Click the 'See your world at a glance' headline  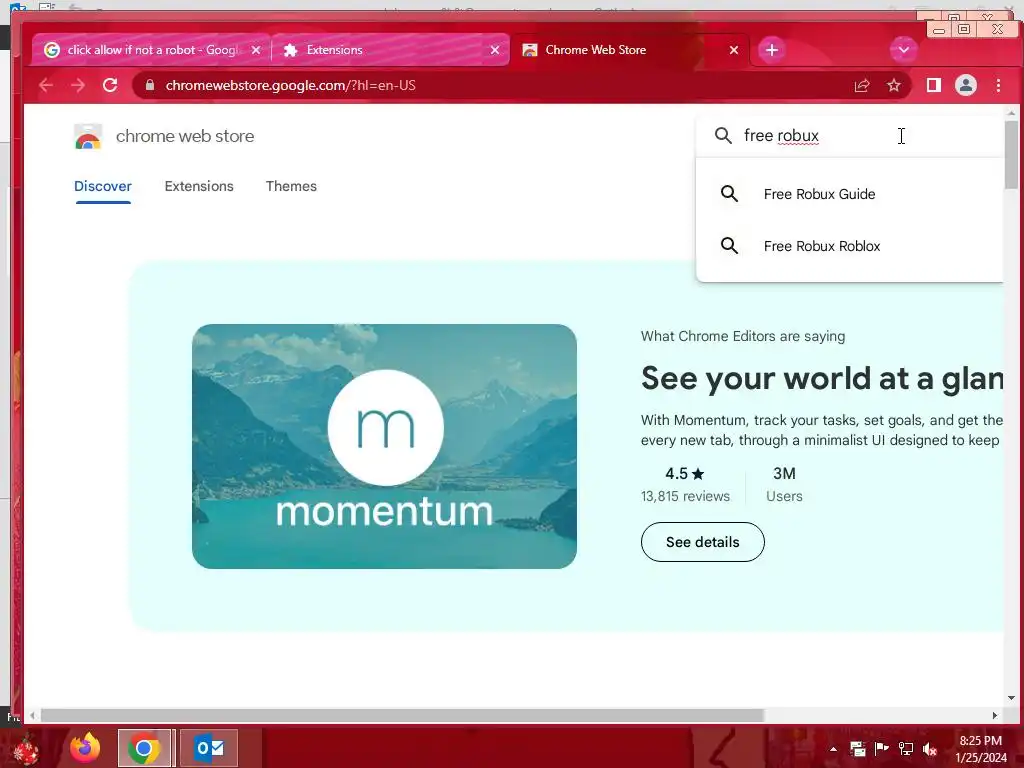822,378
